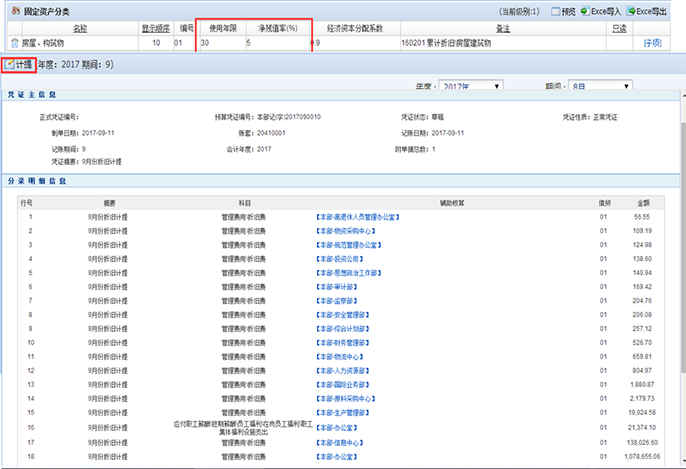Open the 本部-综合计划部 auxiliary link
686x469 pixels.
point(343,329)
